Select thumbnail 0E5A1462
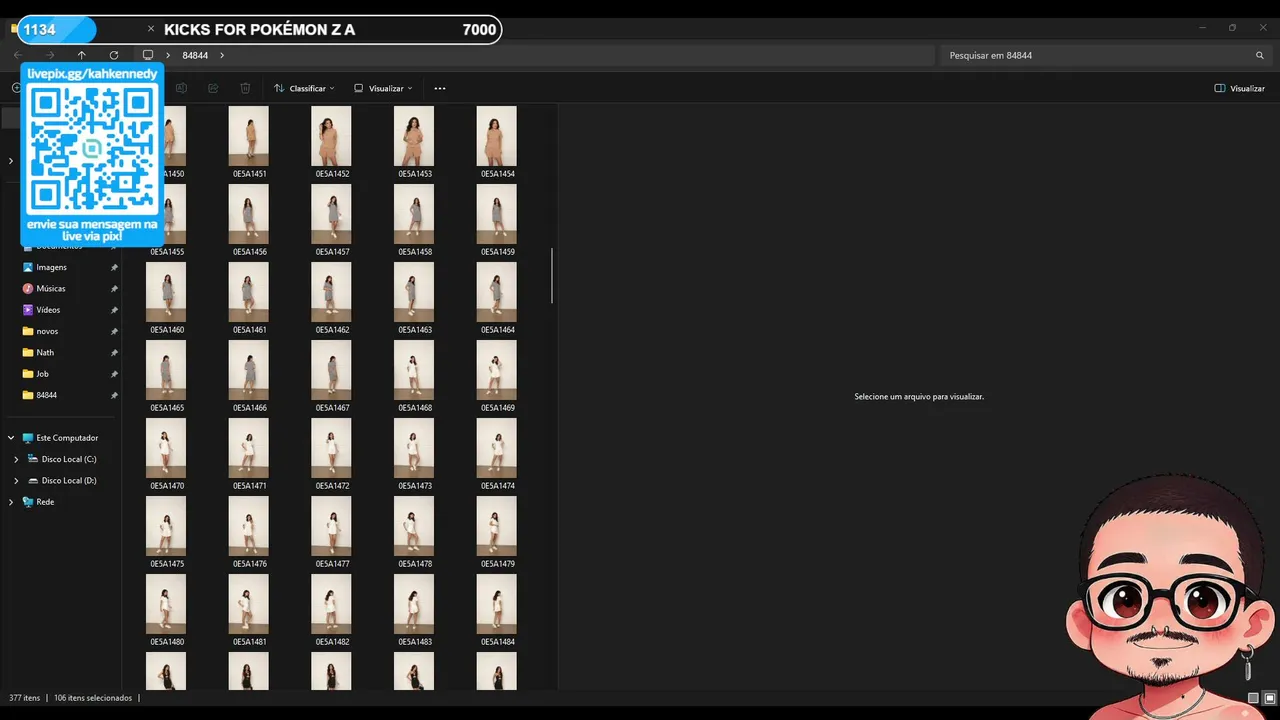This screenshot has width=1280, height=720. click(x=332, y=292)
